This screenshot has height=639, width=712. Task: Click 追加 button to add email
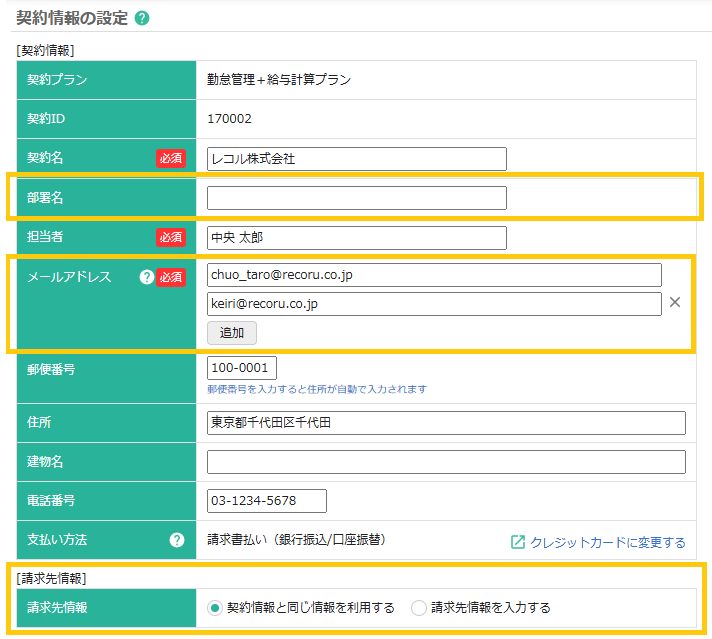232,333
